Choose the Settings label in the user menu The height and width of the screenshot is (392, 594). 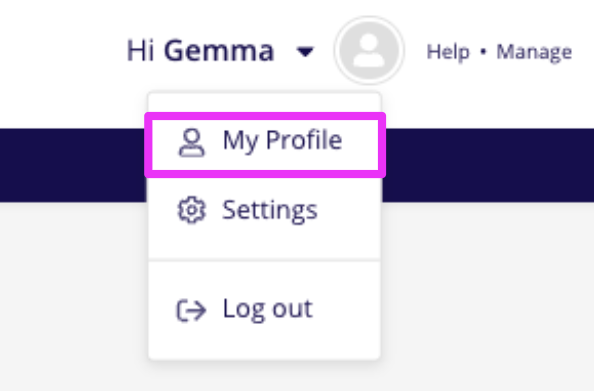pyautogui.click(x=270, y=211)
